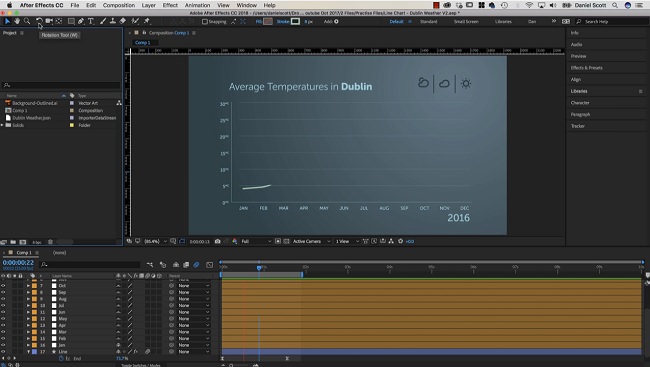
Task: Open the Character panel
Action: [580, 102]
